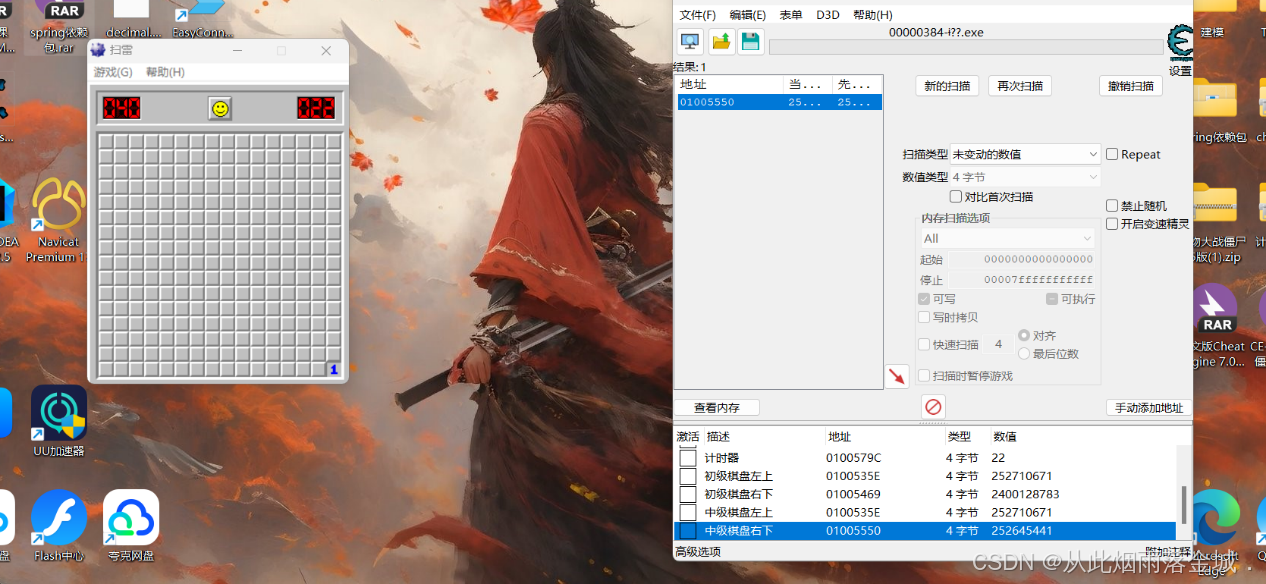Toggle the Repeat checkbox

pyautogui.click(x=1112, y=154)
